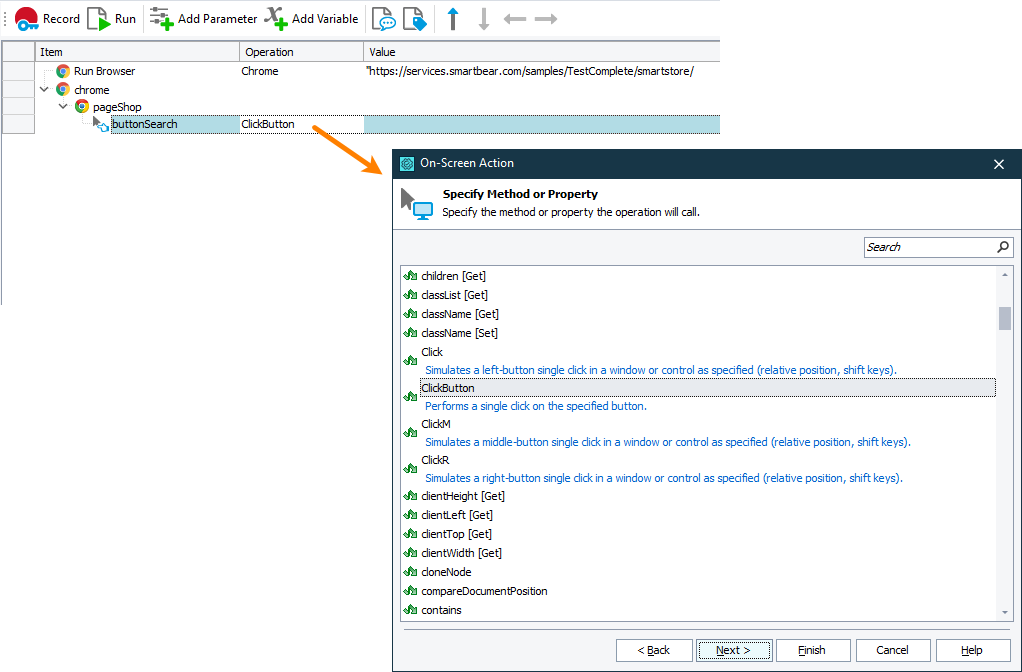
Task: Click the Chrome icon next to Run Browser
Action: pyautogui.click(x=63, y=71)
